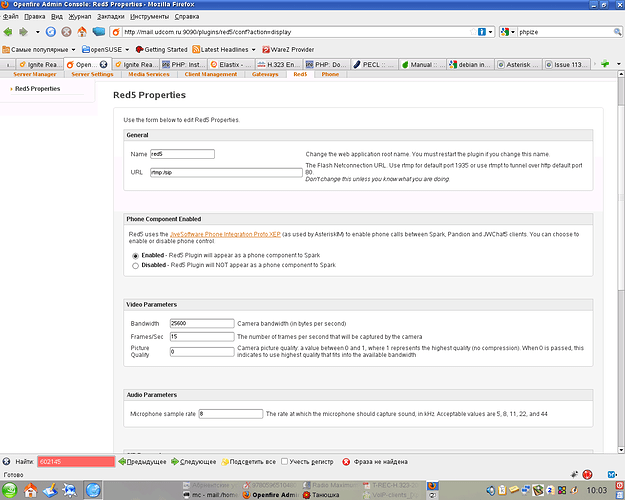Click Подсветить все to highlight all
This screenshot has width=625, height=500.
coord(249,462)
